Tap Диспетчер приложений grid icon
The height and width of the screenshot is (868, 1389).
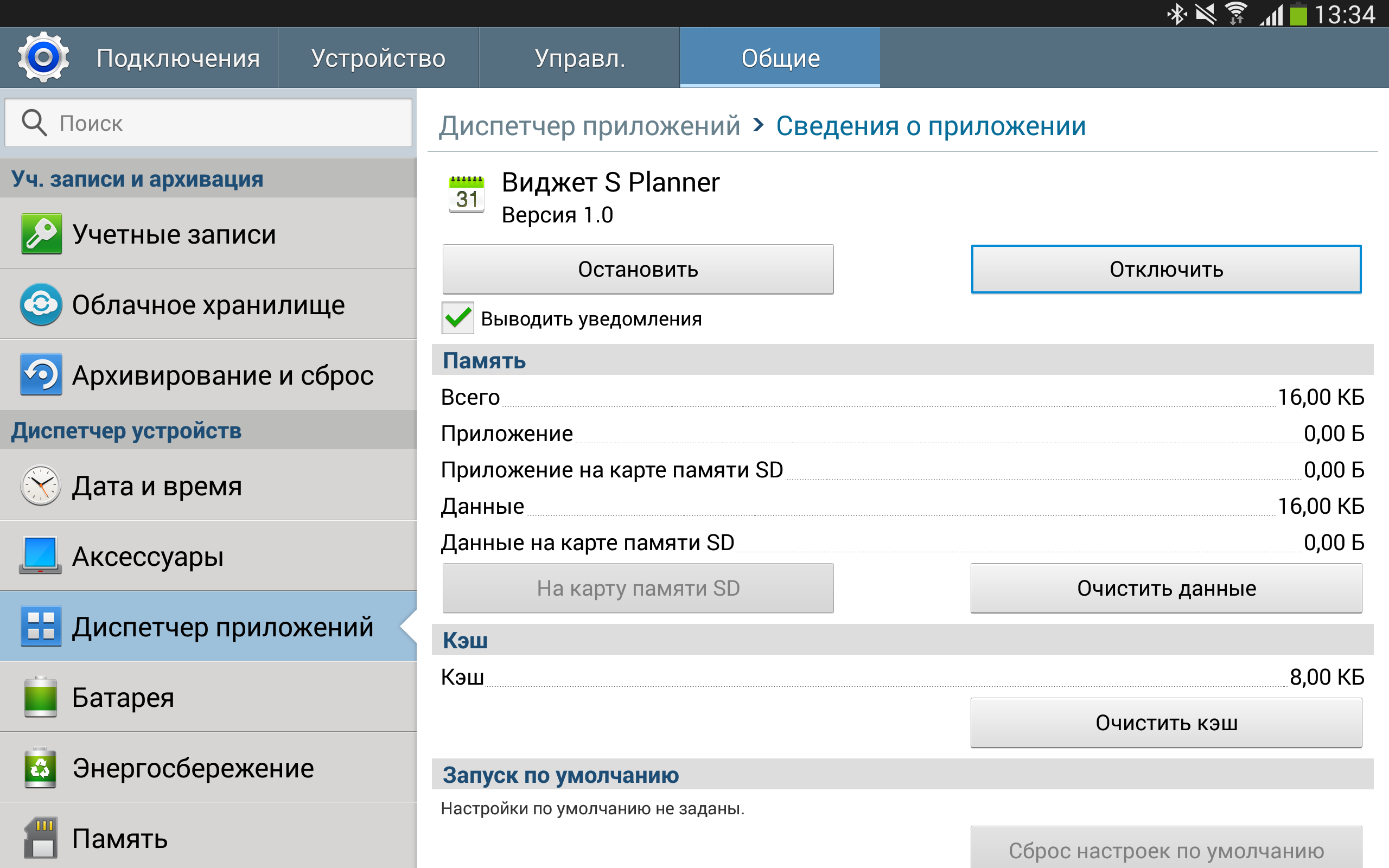[x=41, y=626]
